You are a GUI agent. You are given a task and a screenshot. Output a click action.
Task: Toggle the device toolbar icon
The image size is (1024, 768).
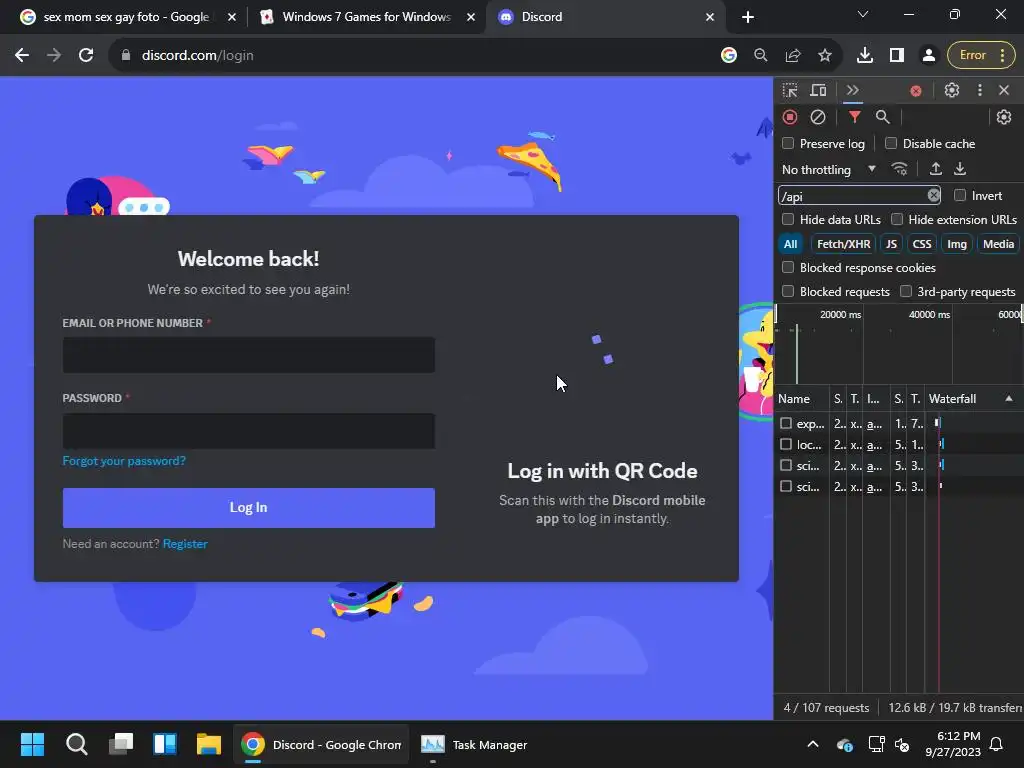[x=818, y=90]
